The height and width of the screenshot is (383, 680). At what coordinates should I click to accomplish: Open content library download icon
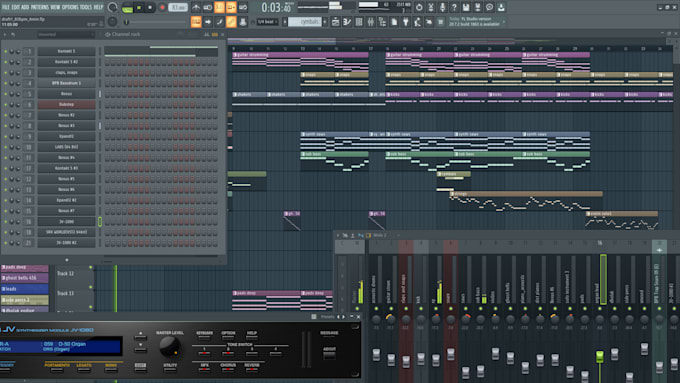(x=501, y=7)
